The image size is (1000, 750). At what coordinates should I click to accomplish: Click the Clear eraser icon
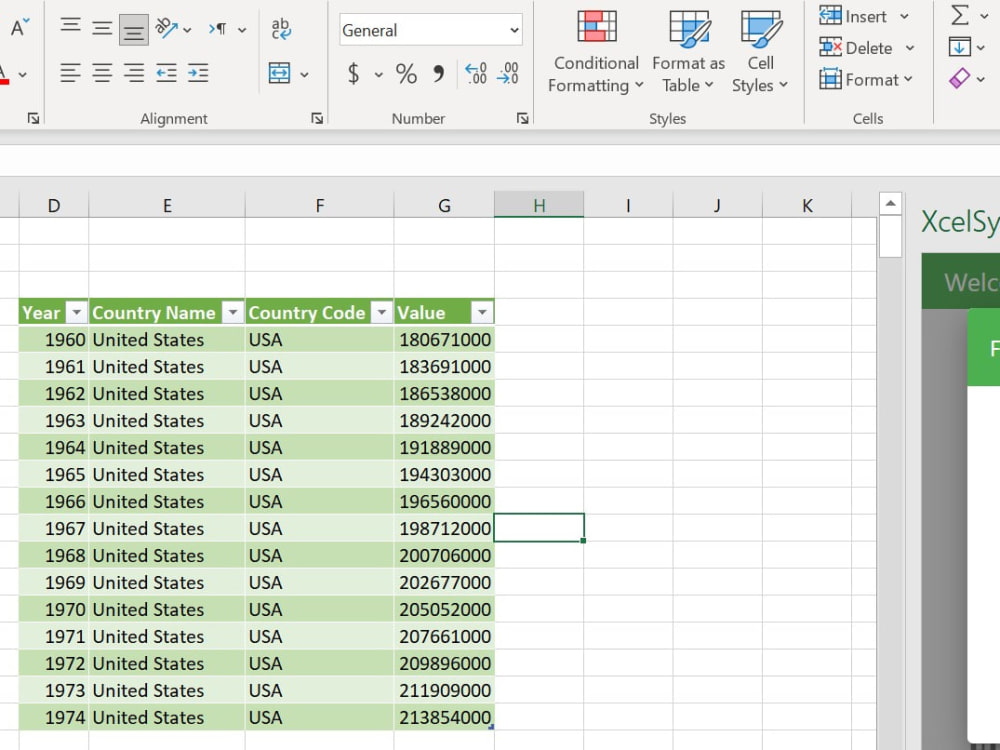959,78
